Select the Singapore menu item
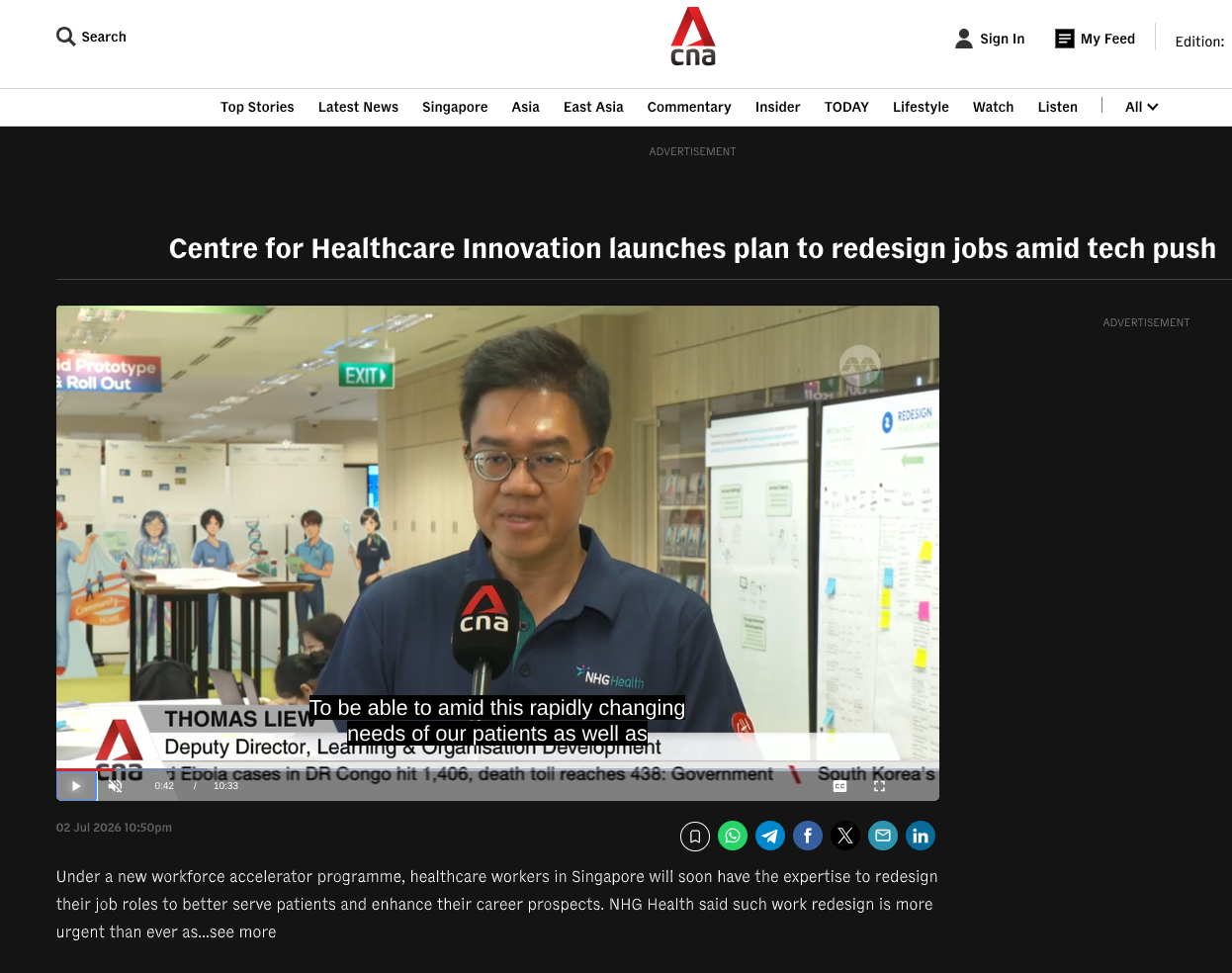 click(455, 107)
